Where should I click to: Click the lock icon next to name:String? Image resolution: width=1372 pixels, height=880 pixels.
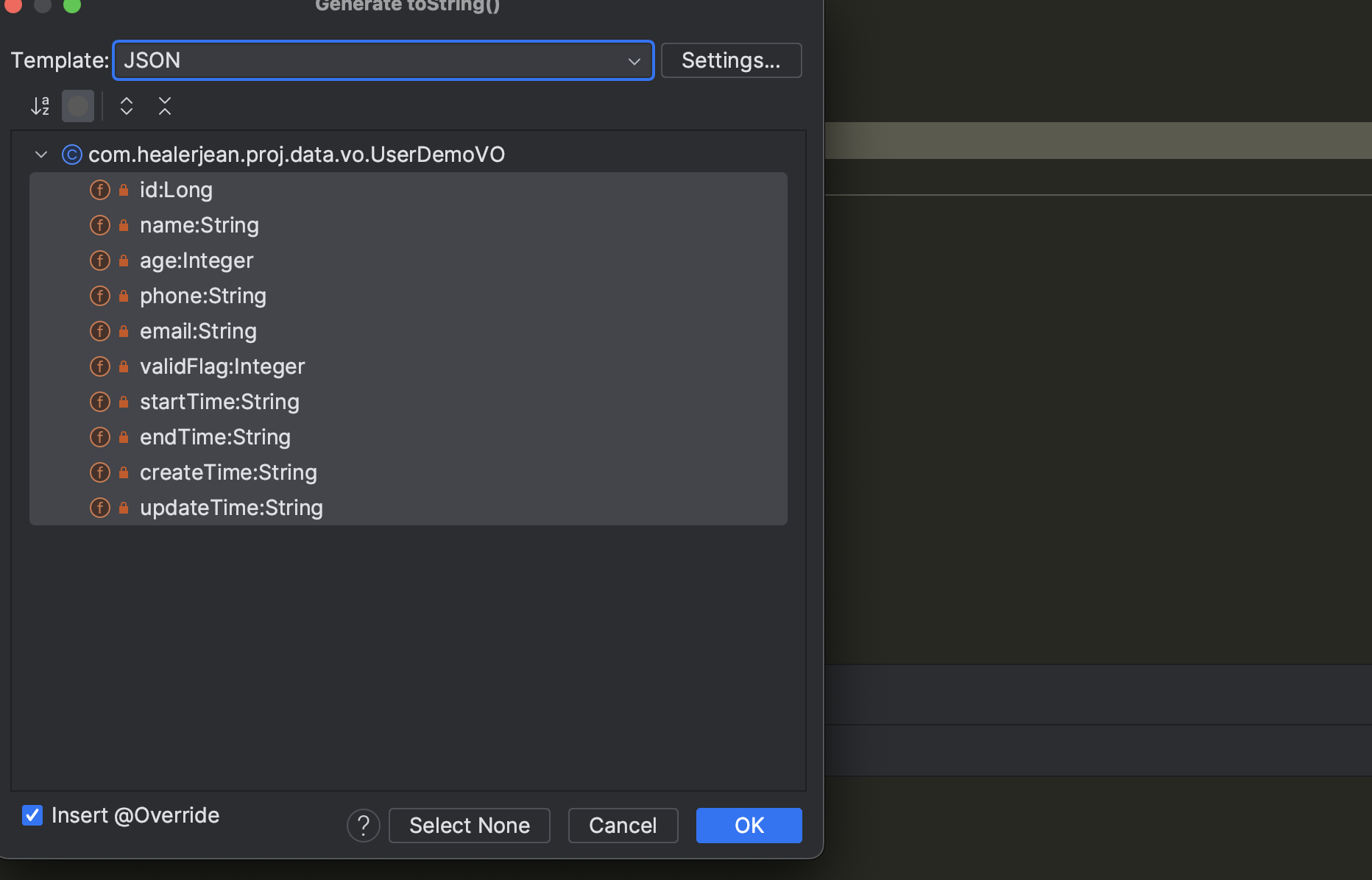[x=124, y=225]
